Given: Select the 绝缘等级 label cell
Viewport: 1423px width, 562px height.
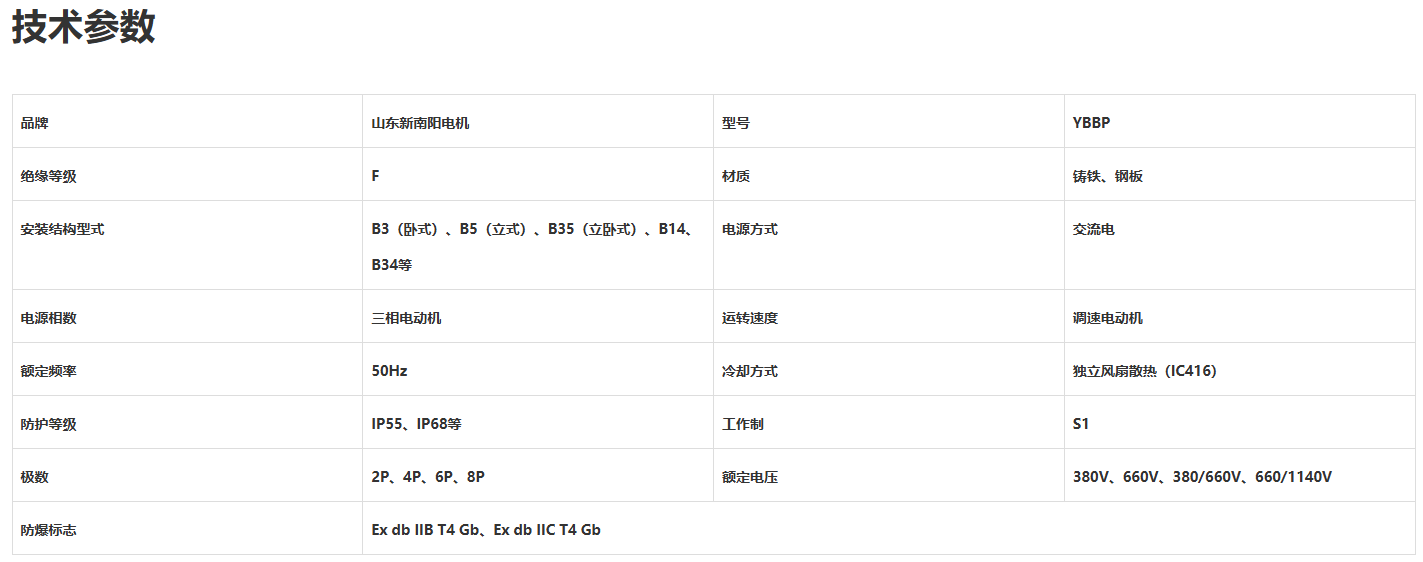Looking at the screenshot, I should (187, 175).
